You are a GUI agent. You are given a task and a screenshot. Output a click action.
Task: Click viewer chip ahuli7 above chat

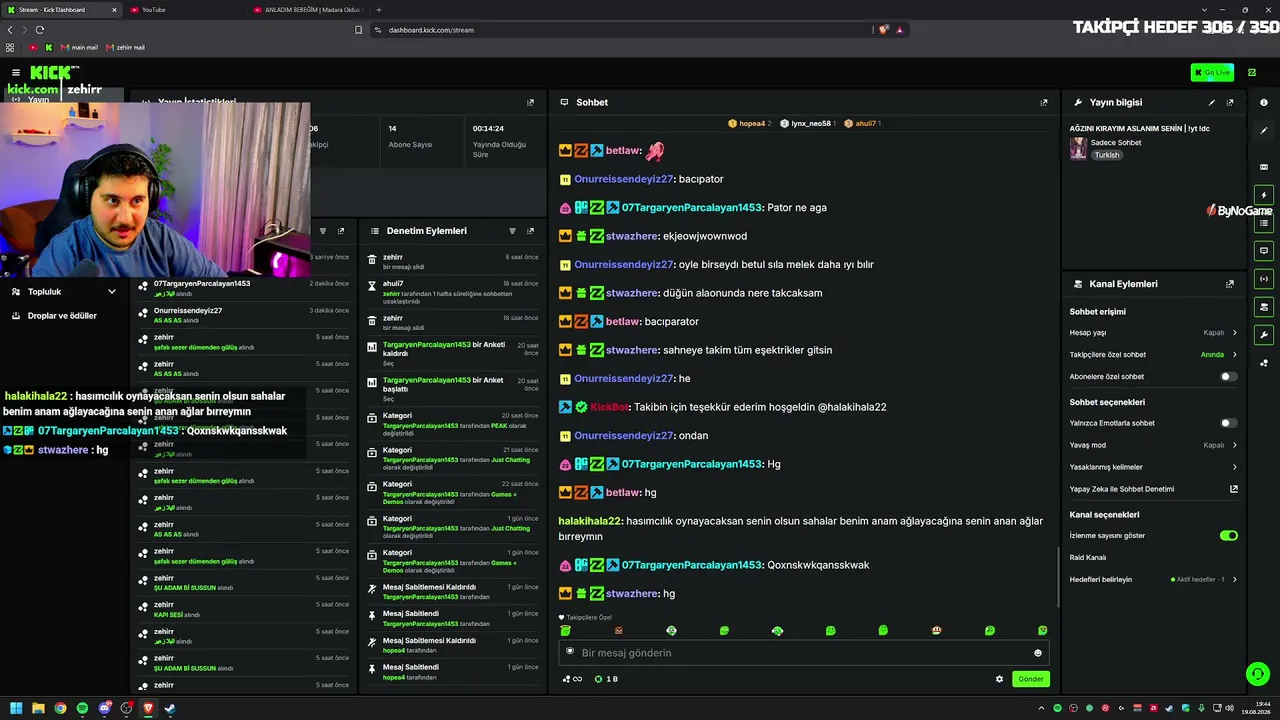click(861, 124)
